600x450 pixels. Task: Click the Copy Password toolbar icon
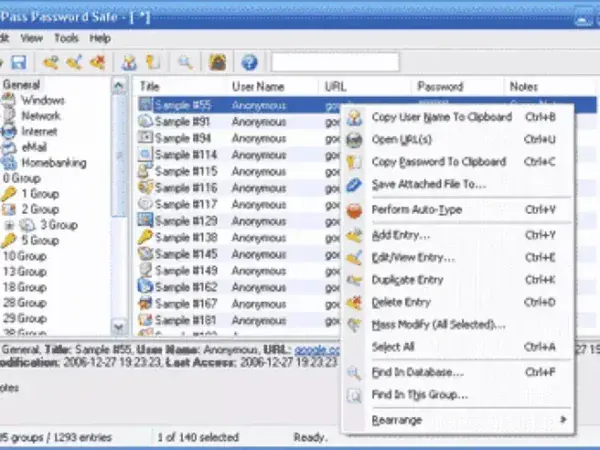(153, 63)
